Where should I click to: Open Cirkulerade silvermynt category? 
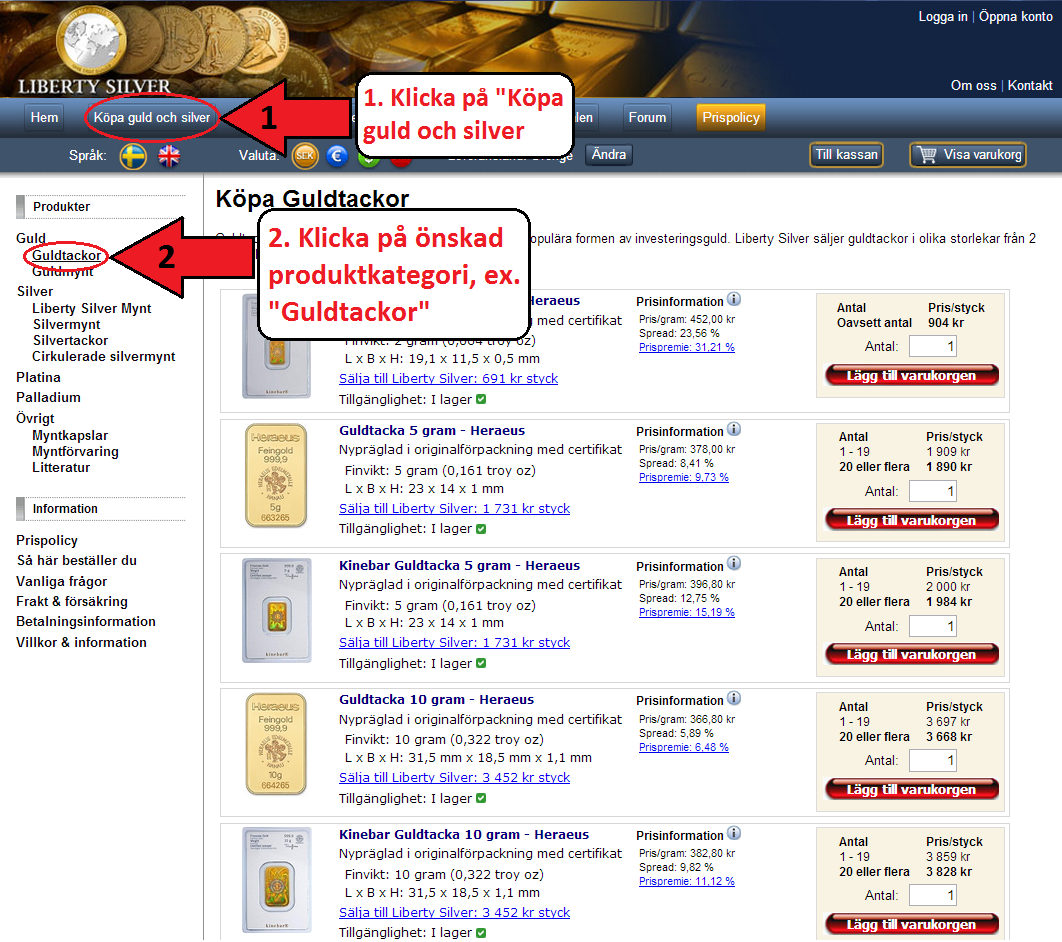(x=104, y=356)
